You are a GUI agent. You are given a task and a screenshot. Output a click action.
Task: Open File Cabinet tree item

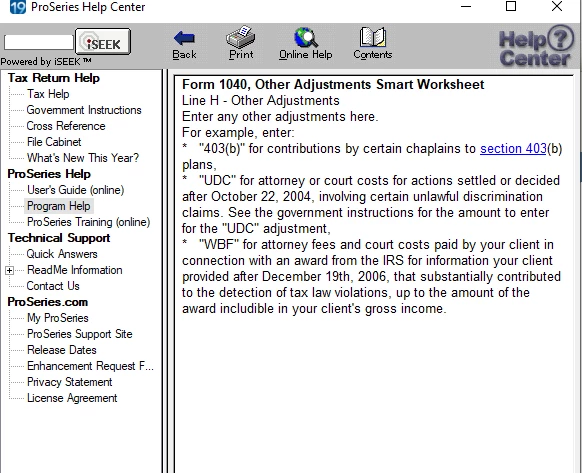[54, 142]
